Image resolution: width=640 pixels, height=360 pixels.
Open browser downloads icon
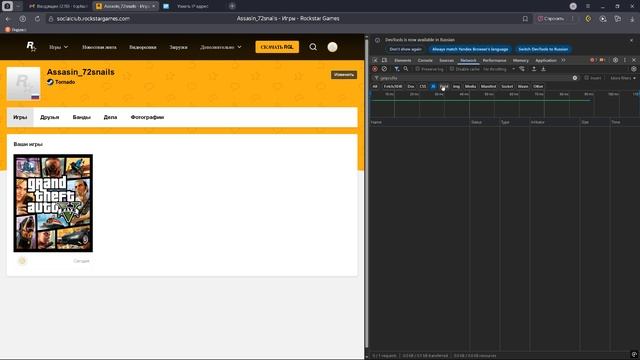tap(632, 19)
